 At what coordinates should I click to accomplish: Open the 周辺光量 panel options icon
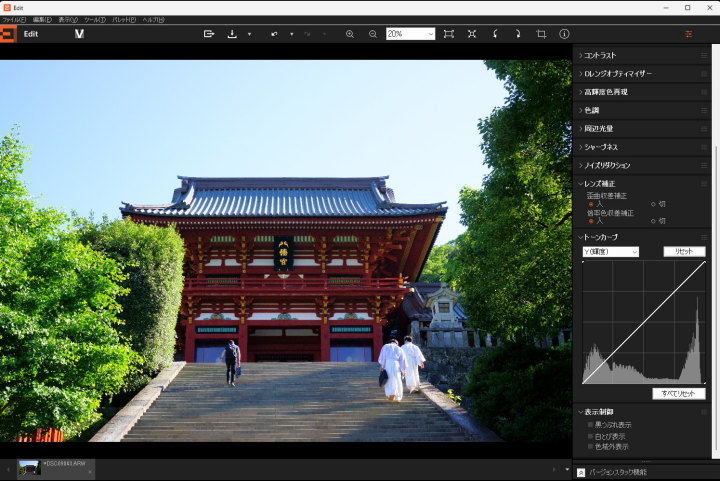coord(704,129)
